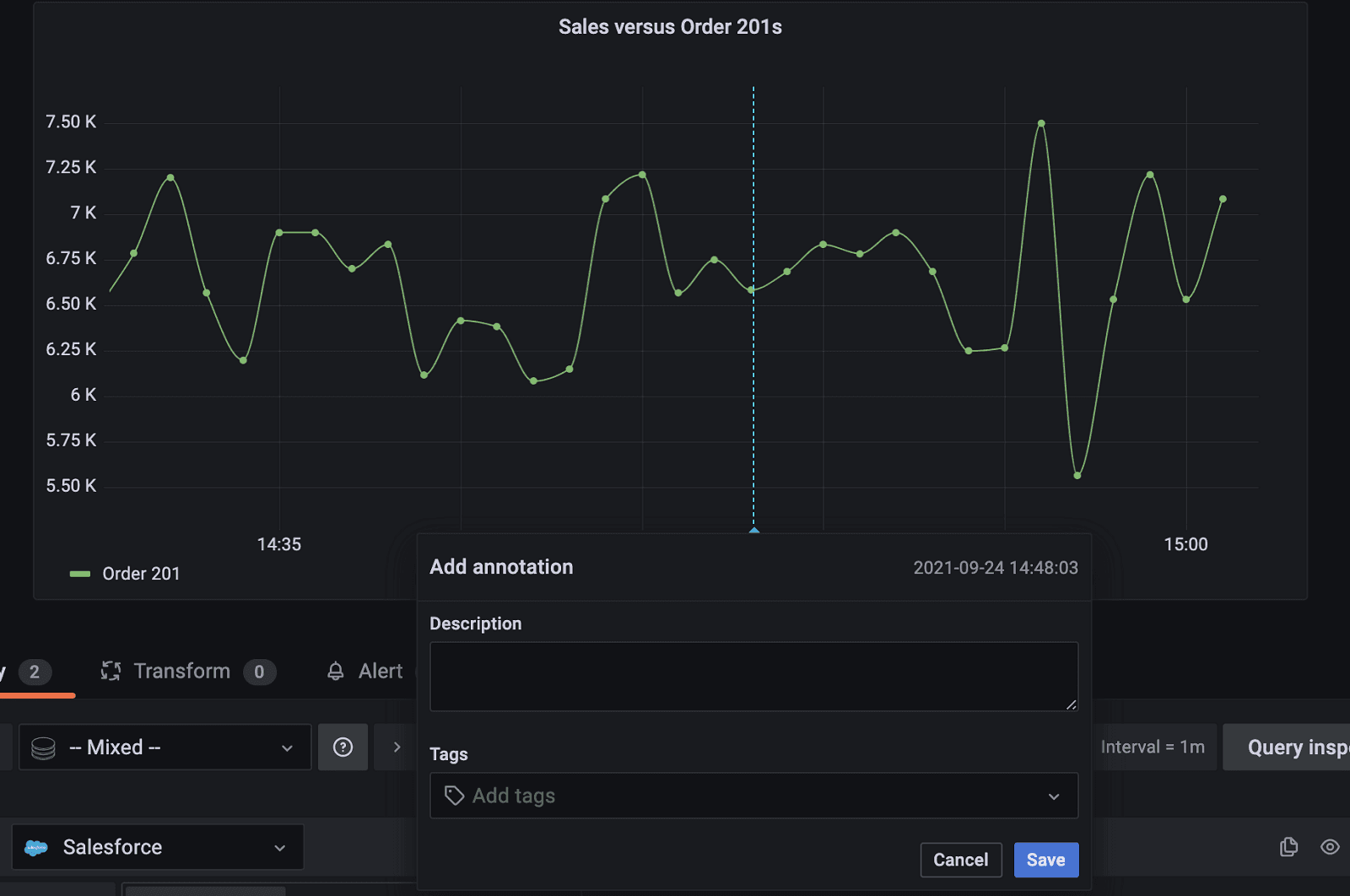The width and height of the screenshot is (1350, 896).
Task: Click inside the Description text area
Action: click(753, 676)
